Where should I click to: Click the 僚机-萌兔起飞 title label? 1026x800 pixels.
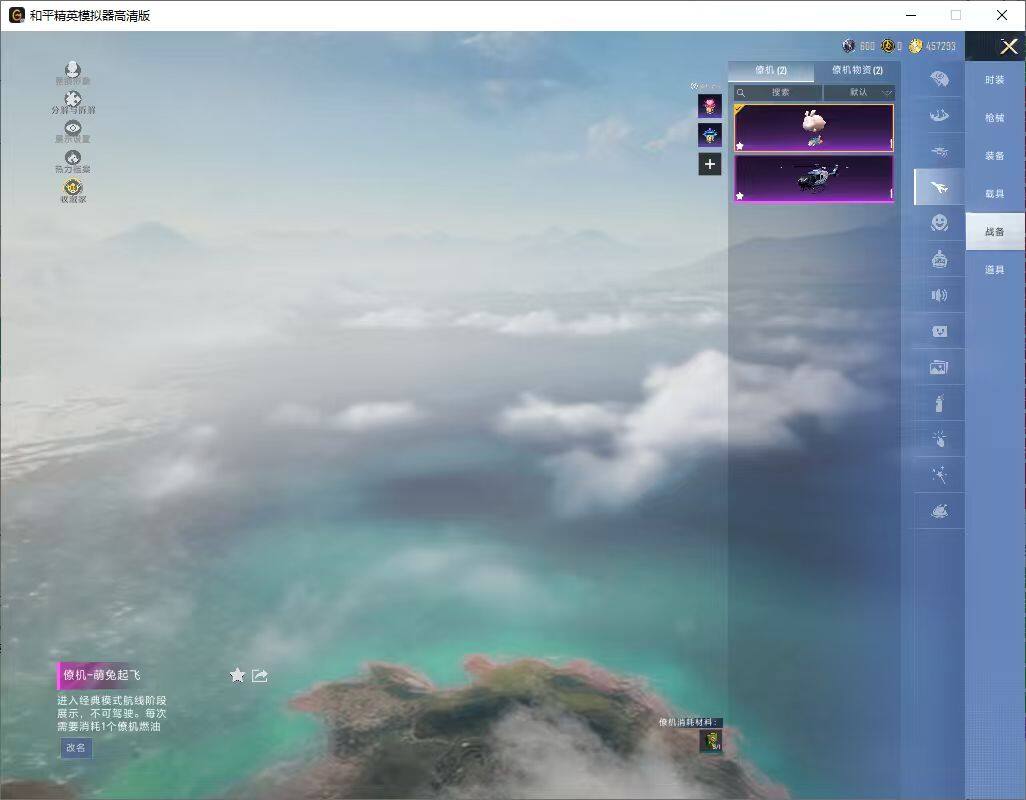[101, 675]
